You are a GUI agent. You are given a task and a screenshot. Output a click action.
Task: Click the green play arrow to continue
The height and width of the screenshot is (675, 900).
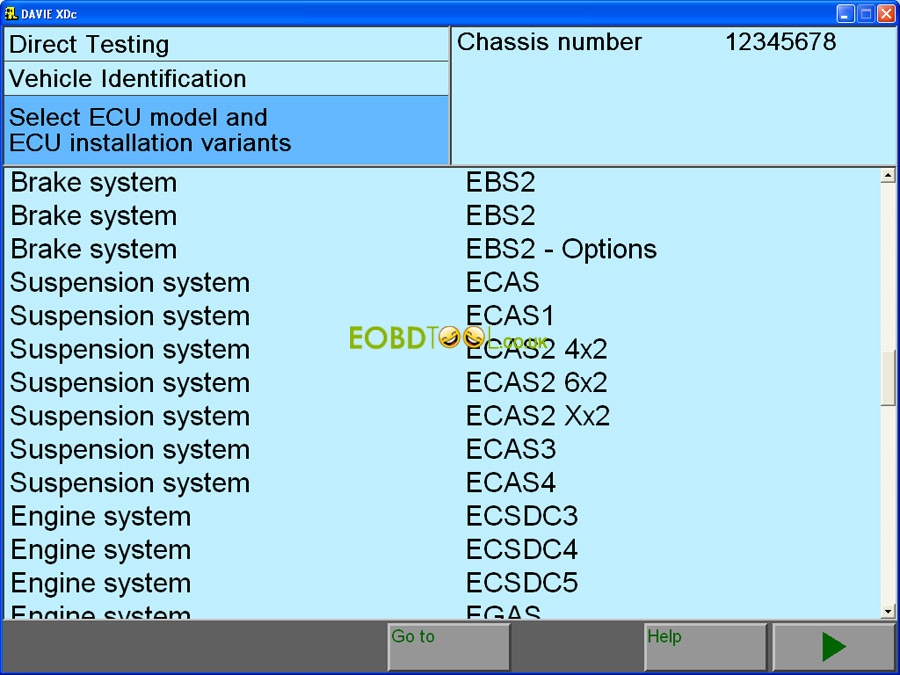834,647
